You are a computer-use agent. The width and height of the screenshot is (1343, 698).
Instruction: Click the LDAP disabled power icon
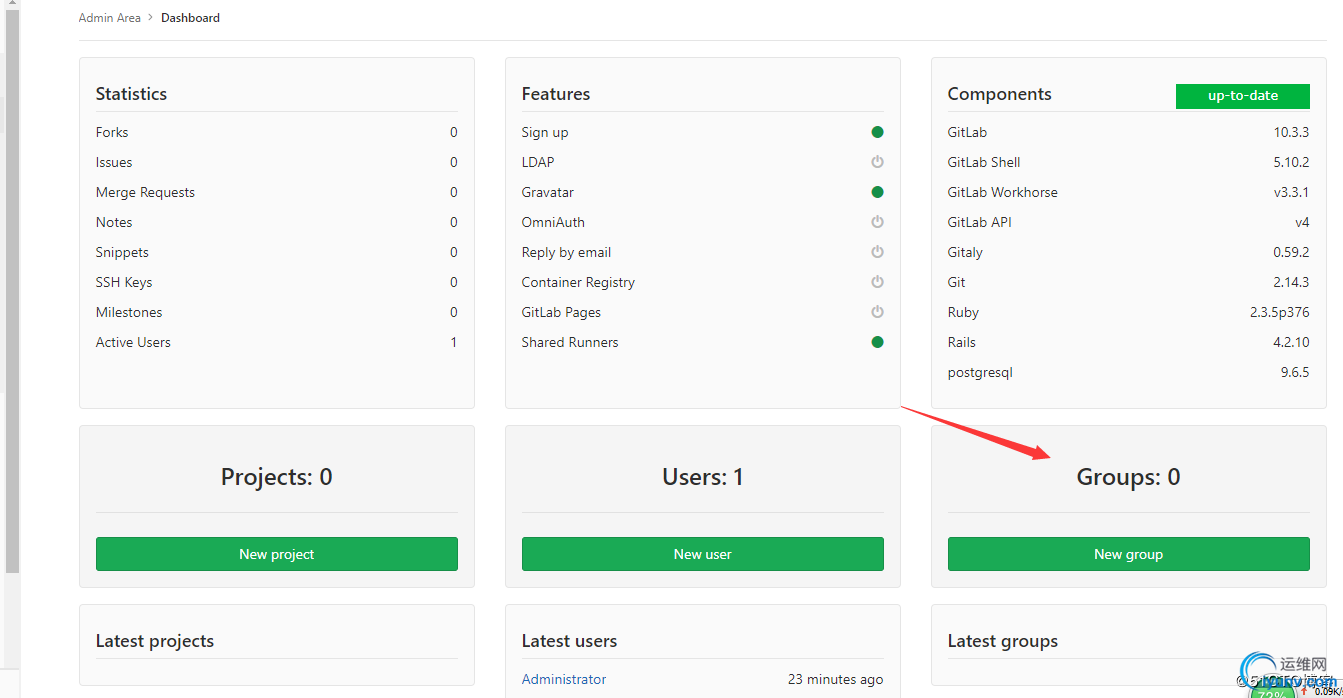point(877,162)
